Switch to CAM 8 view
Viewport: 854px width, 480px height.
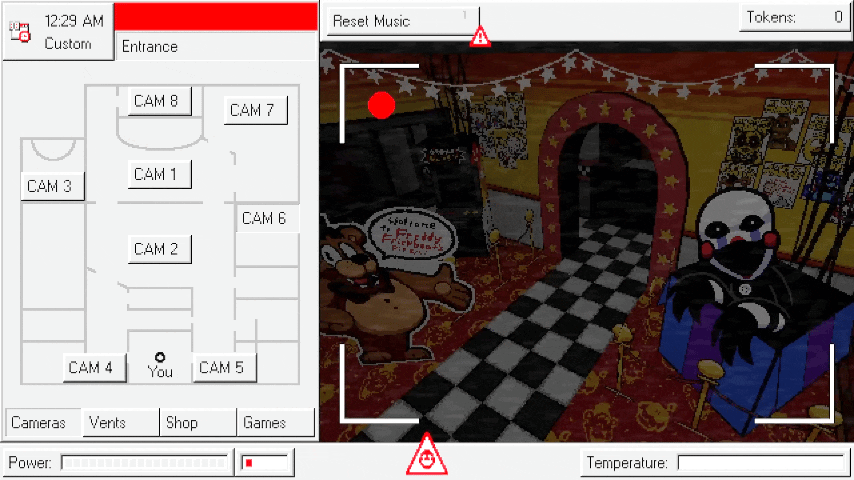160,101
